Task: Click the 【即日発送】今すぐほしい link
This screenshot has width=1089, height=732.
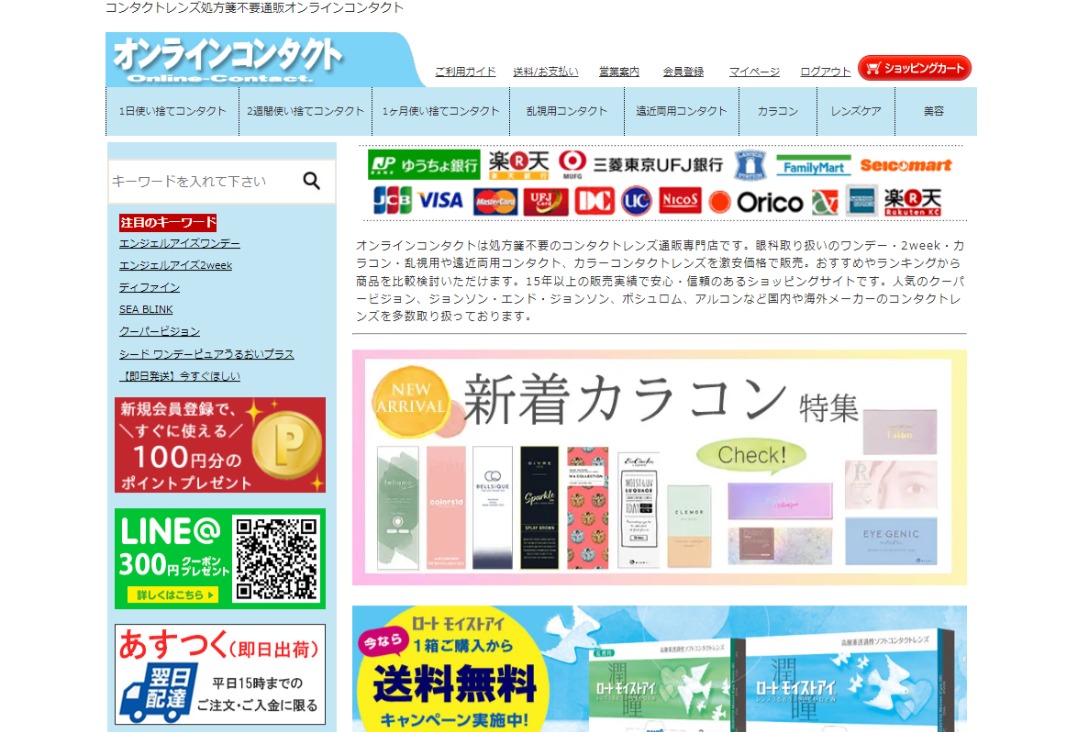Action: (179, 376)
